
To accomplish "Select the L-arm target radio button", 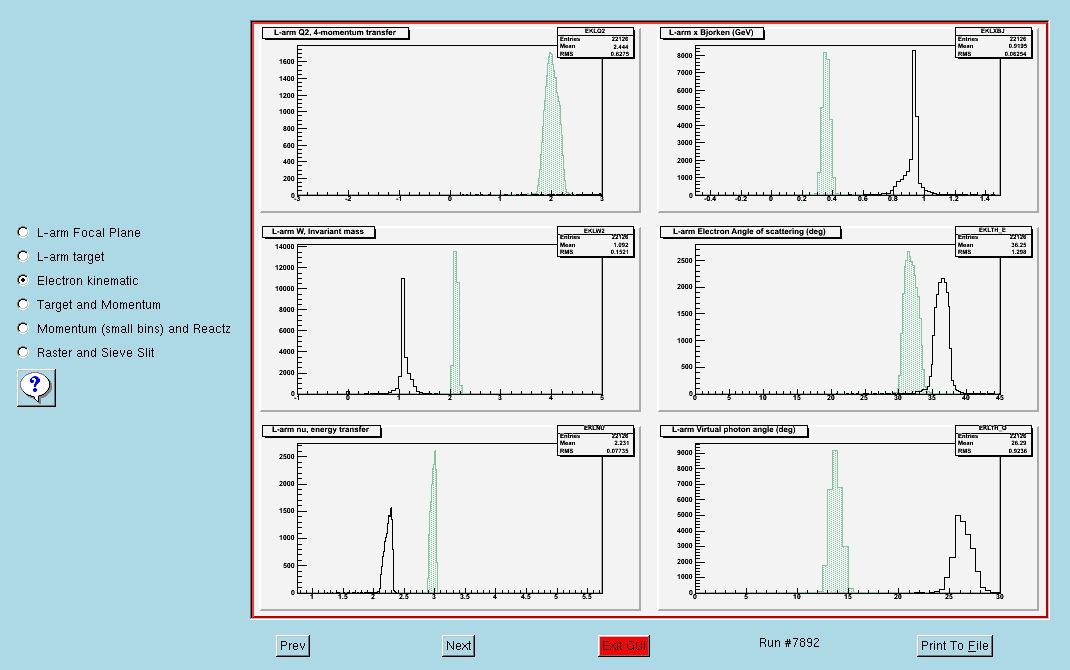I will 23,257.
